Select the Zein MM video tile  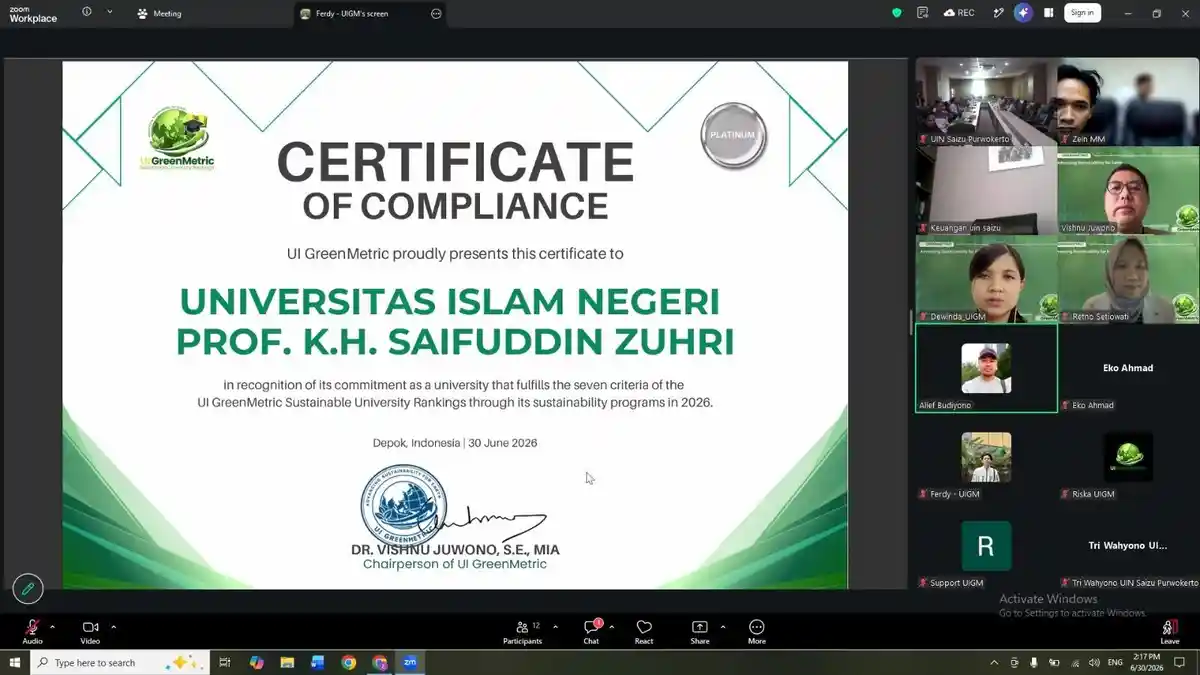point(1128,101)
